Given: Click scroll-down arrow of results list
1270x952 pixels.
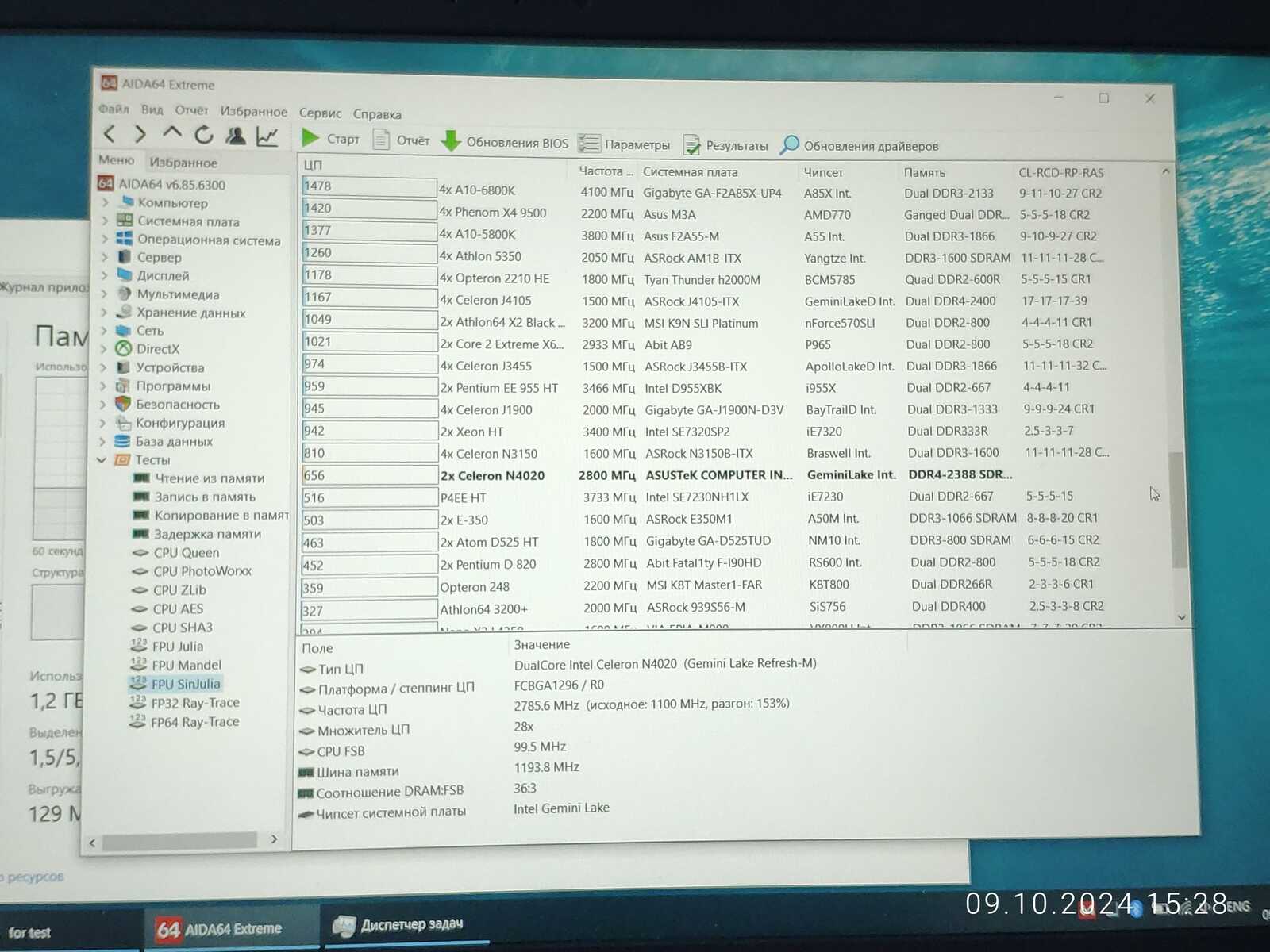Looking at the screenshot, I should click(x=1181, y=617).
